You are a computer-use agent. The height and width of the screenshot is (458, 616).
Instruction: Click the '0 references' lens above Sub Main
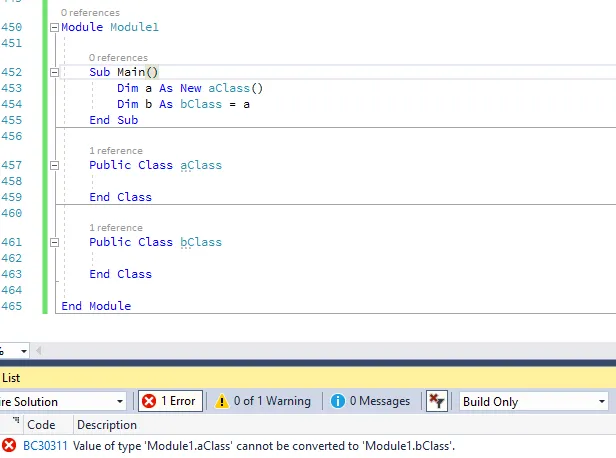[118, 58]
